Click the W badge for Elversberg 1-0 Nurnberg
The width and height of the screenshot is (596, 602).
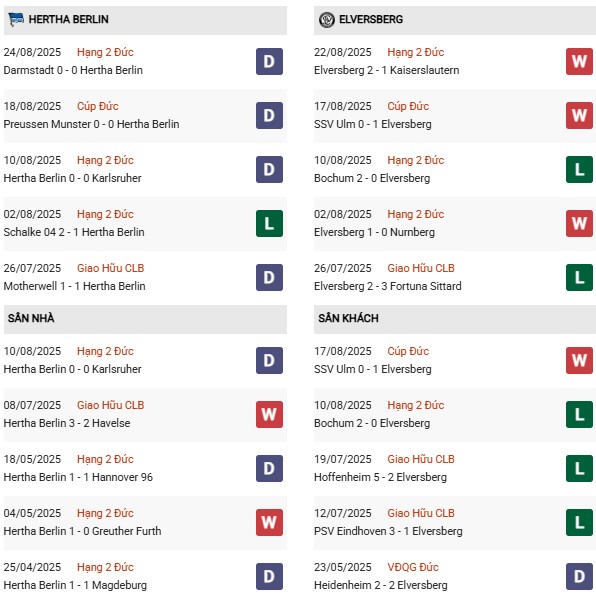click(579, 223)
